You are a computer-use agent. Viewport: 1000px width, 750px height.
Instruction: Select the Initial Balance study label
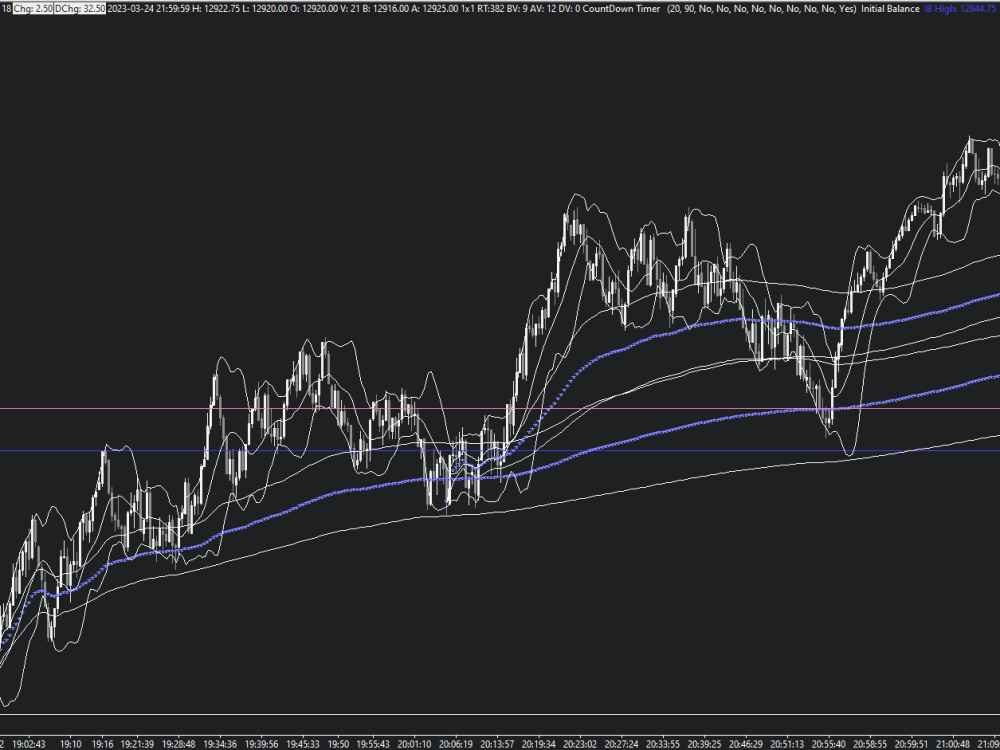pyautogui.click(x=890, y=7)
